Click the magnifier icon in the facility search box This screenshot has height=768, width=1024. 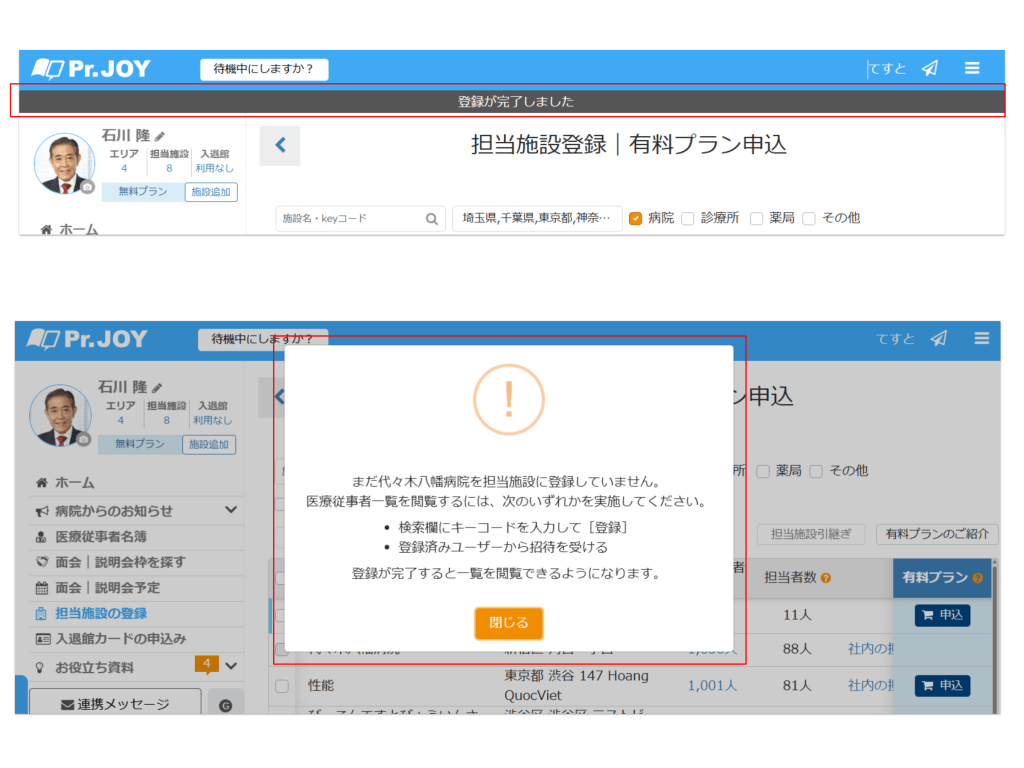pos(432,219)
